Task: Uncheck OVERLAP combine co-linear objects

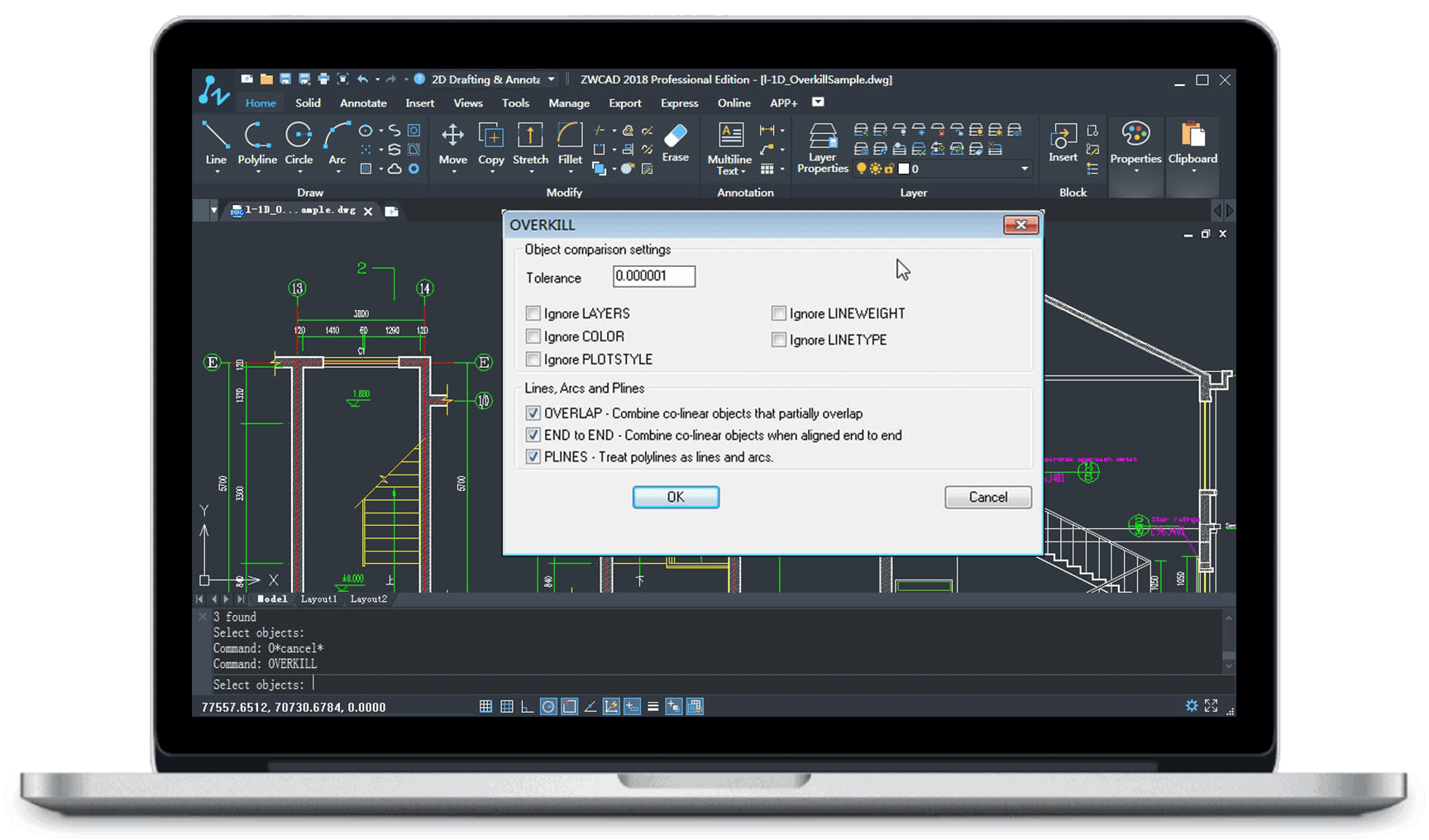Action: (x=533, y=413)
